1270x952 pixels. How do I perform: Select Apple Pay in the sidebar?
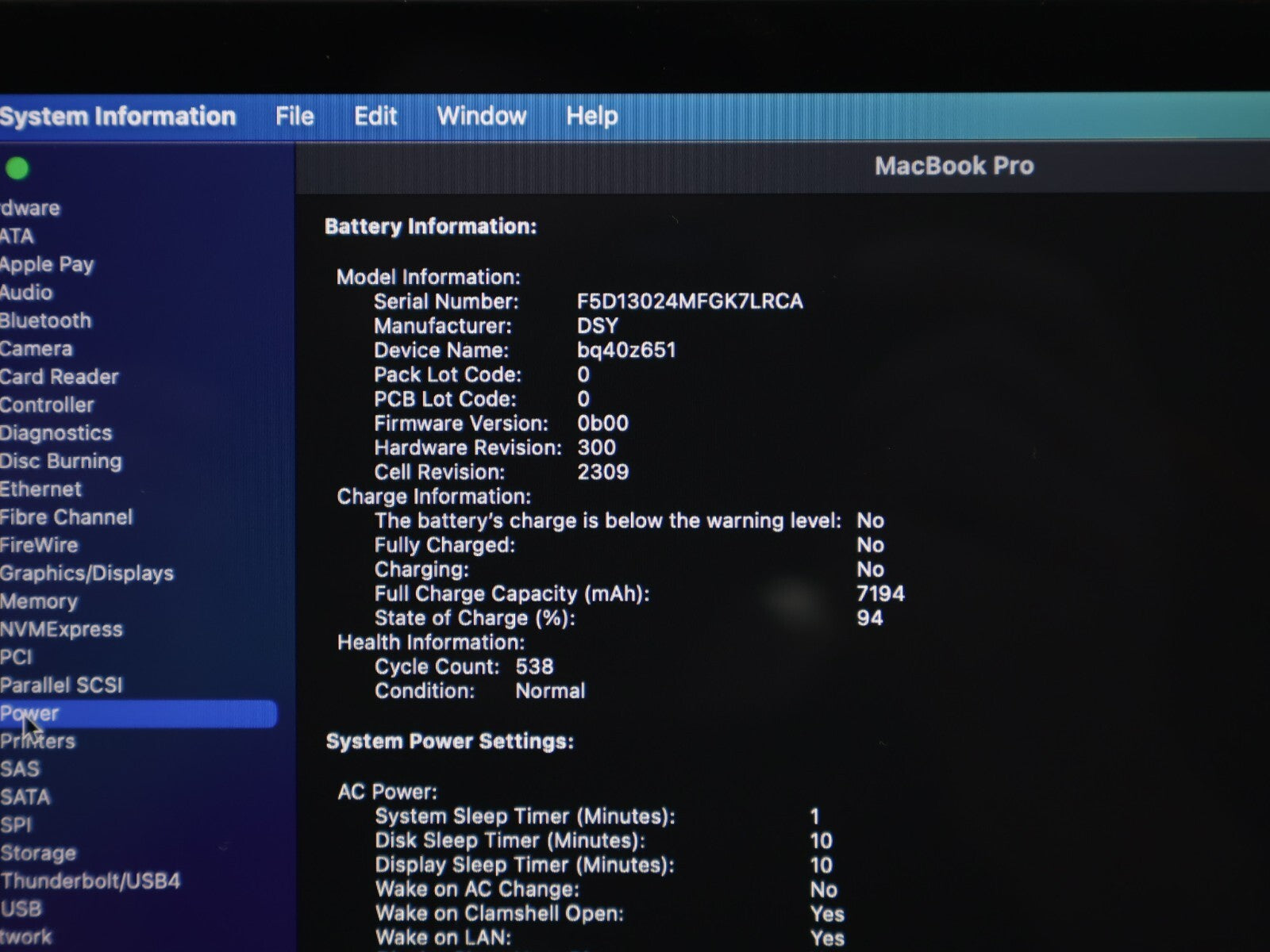pyautogui.click(x=47, y=264)
